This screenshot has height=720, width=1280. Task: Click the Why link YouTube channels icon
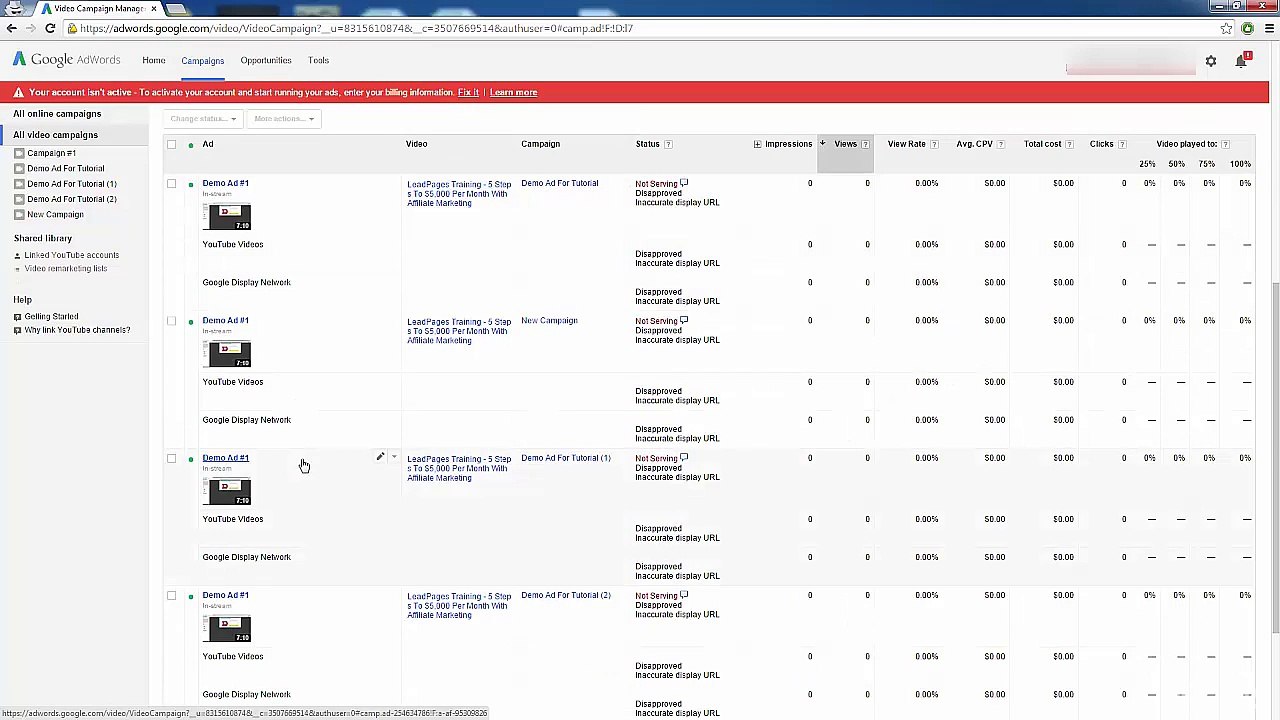[17, 330]
